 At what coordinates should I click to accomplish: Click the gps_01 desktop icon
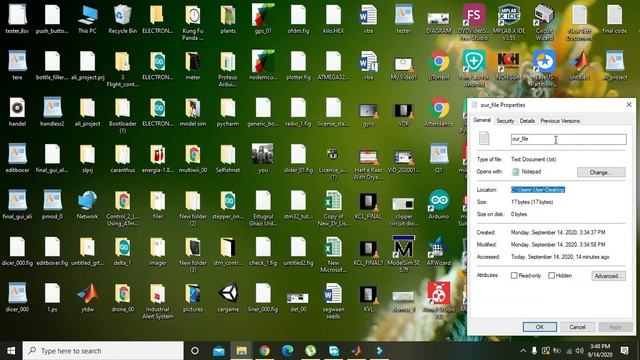263,19
